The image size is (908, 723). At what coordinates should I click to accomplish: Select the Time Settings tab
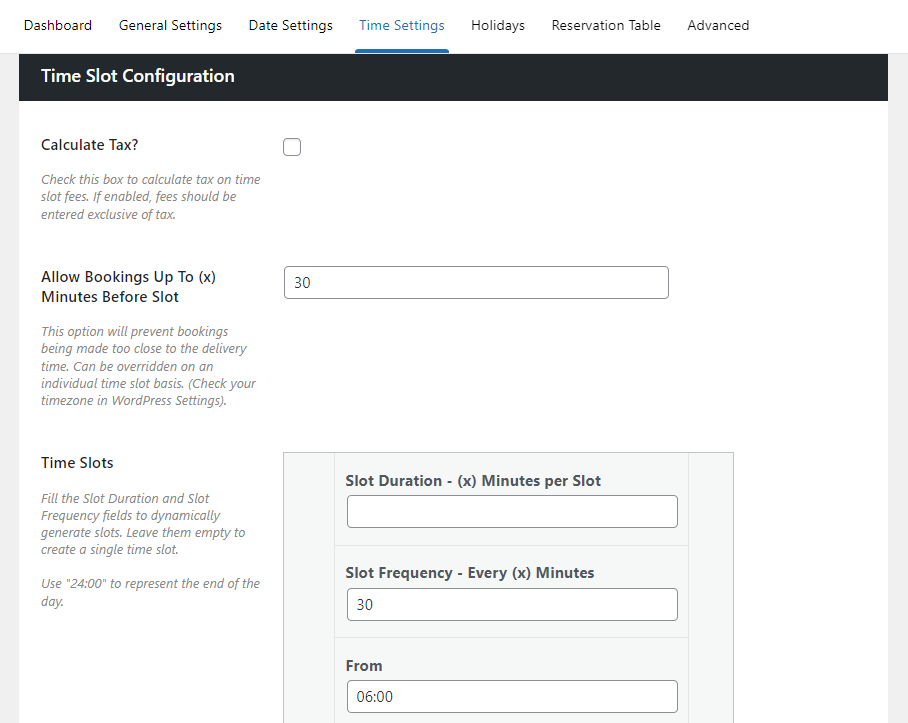click(401, 25)
